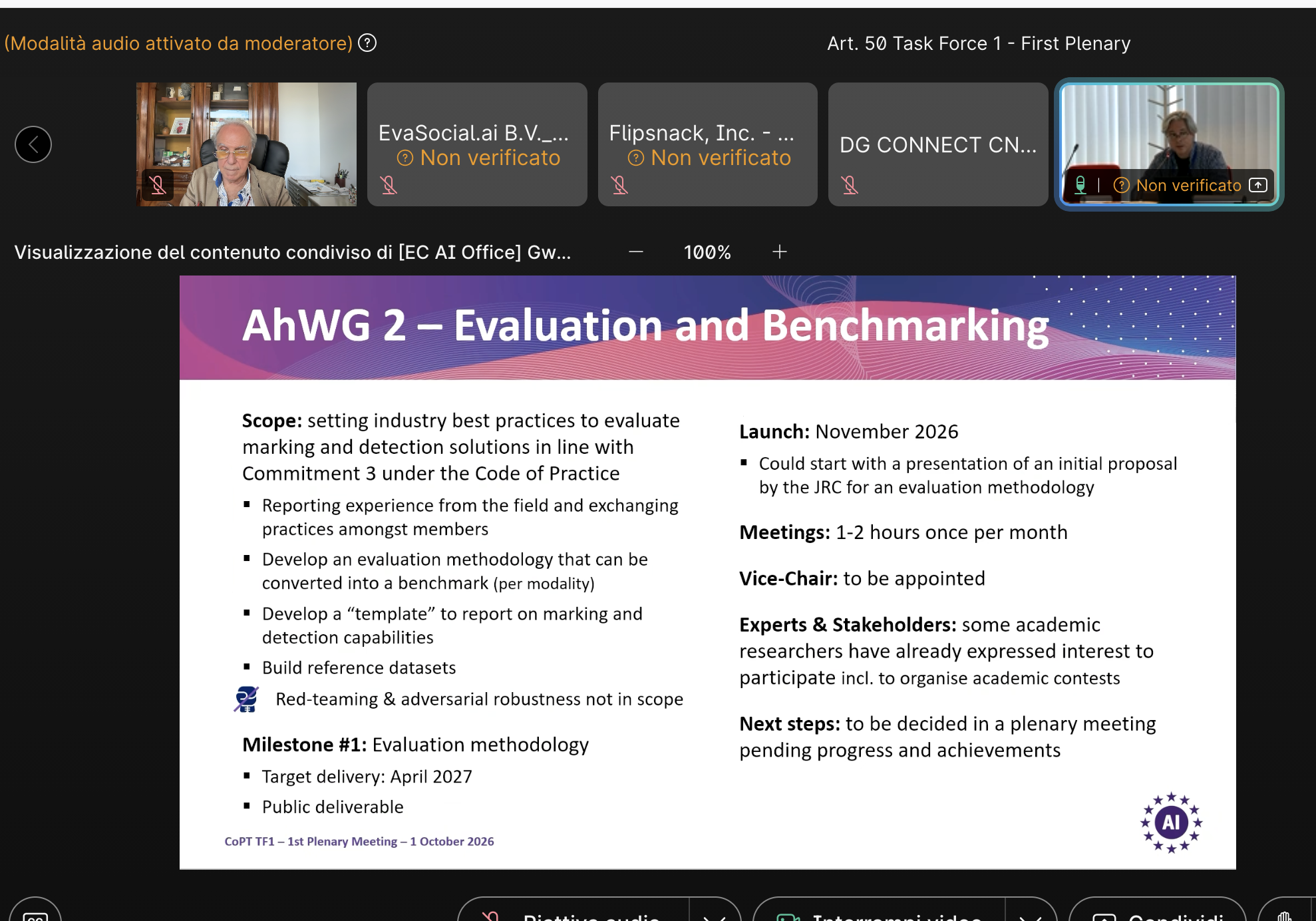Click the unverified question icon on the active speaker tile
Image resolution: width=1316 pixels, height=921 pixels.
1122,186
